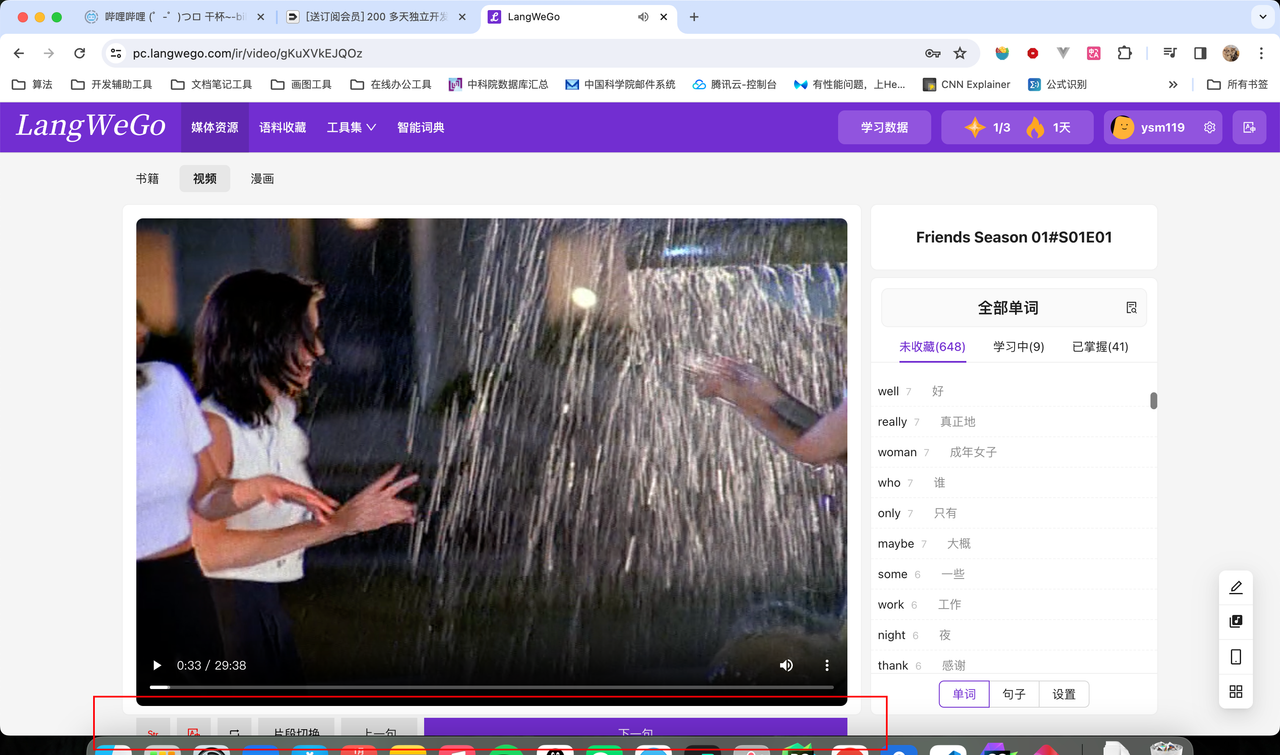Click the star 1/3 daily goal indicator

pyautogui.click(x=987, y=127)
